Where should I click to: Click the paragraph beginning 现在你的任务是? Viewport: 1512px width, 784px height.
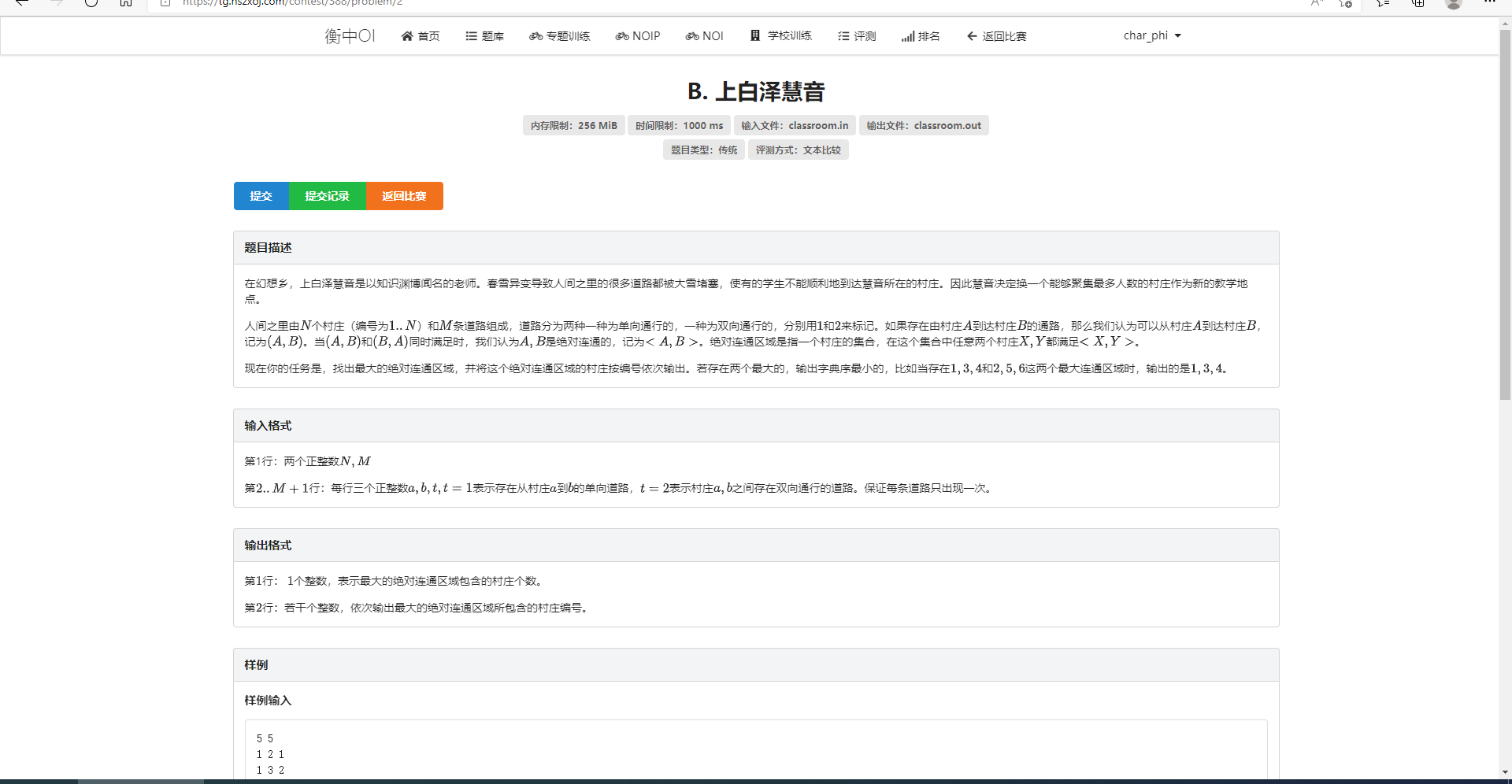(736, 368)
